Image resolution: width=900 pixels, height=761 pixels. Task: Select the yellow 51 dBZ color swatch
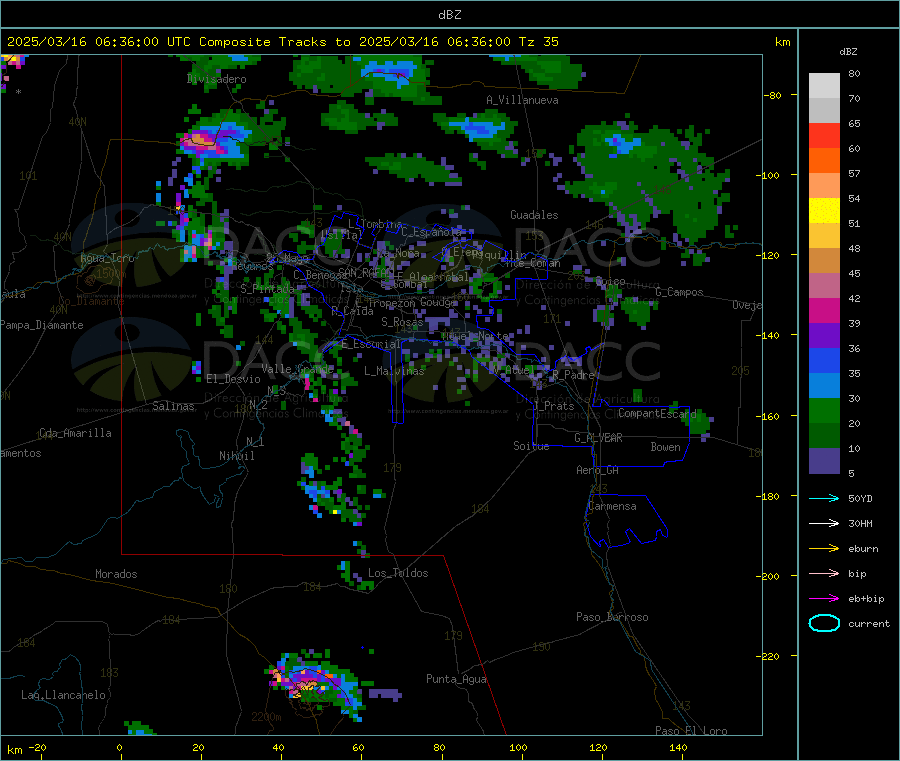click(824, 211)
